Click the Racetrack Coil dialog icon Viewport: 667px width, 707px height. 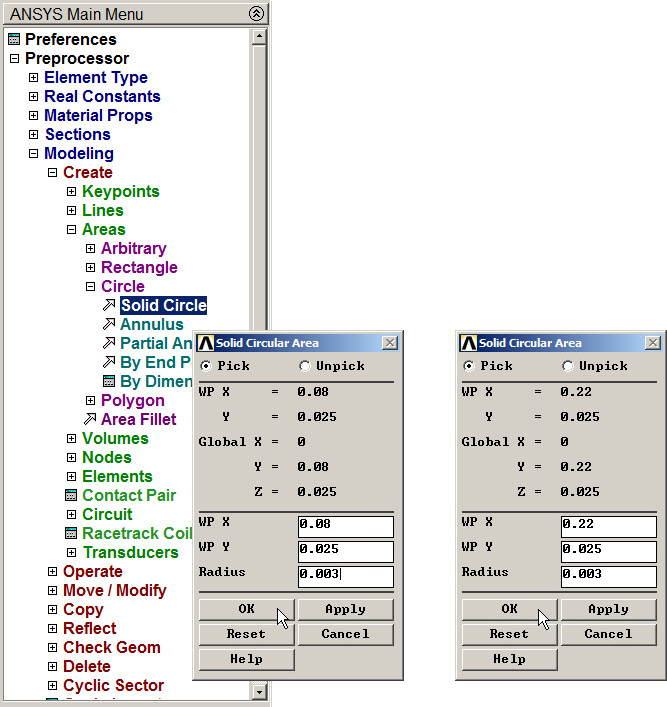point(71,533)
